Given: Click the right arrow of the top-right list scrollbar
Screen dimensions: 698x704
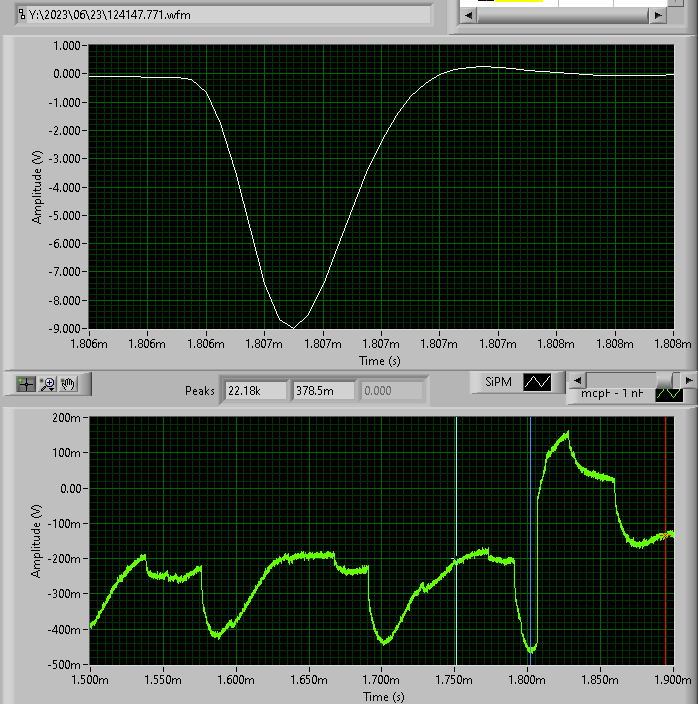Looking at the screenshot, I should (658, 15).
